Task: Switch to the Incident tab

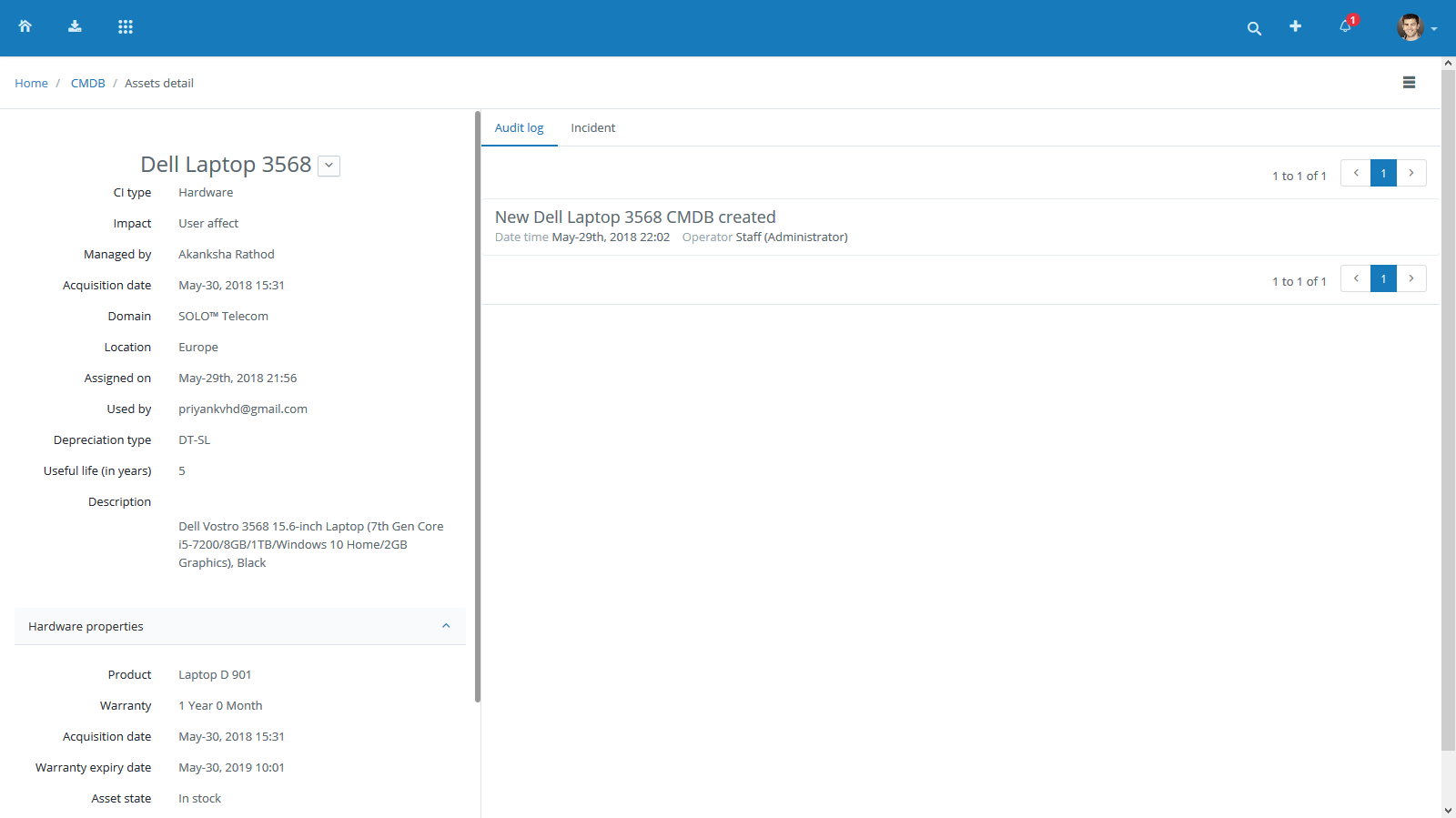Action: click(x=592, y=128)
